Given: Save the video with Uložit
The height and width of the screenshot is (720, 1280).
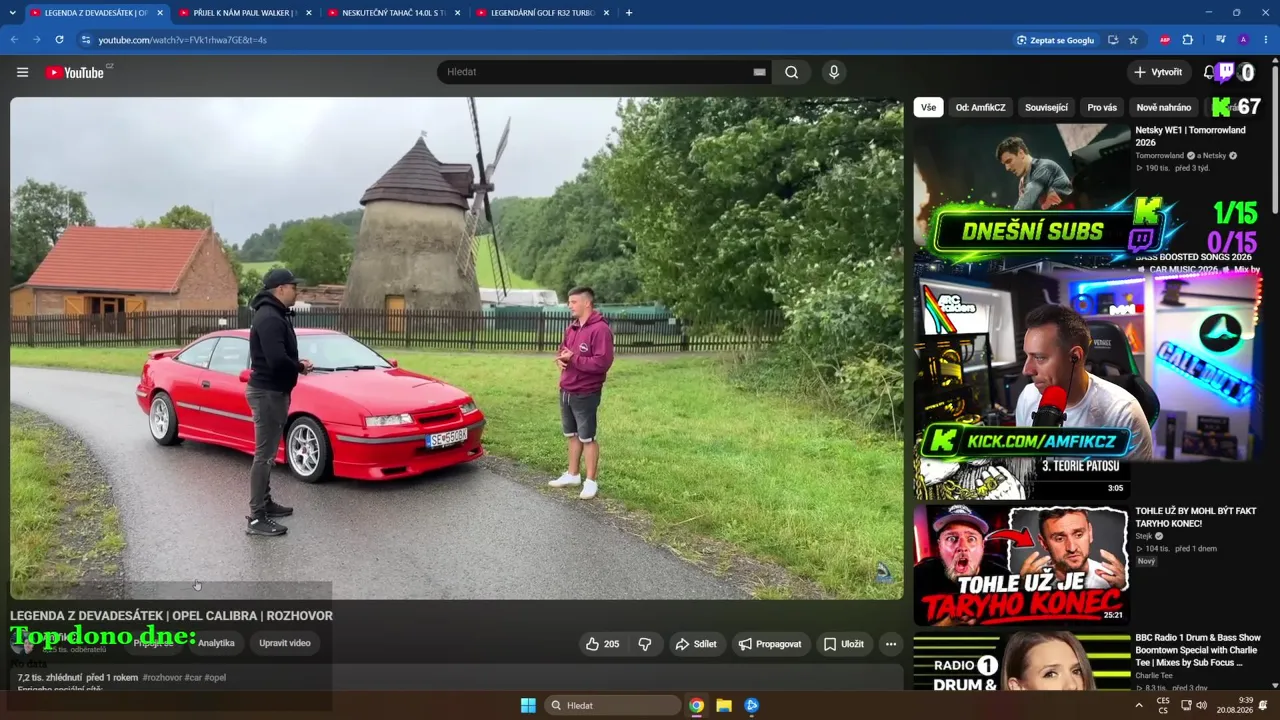Looking at the screenshot, I should tap(843, 644).
